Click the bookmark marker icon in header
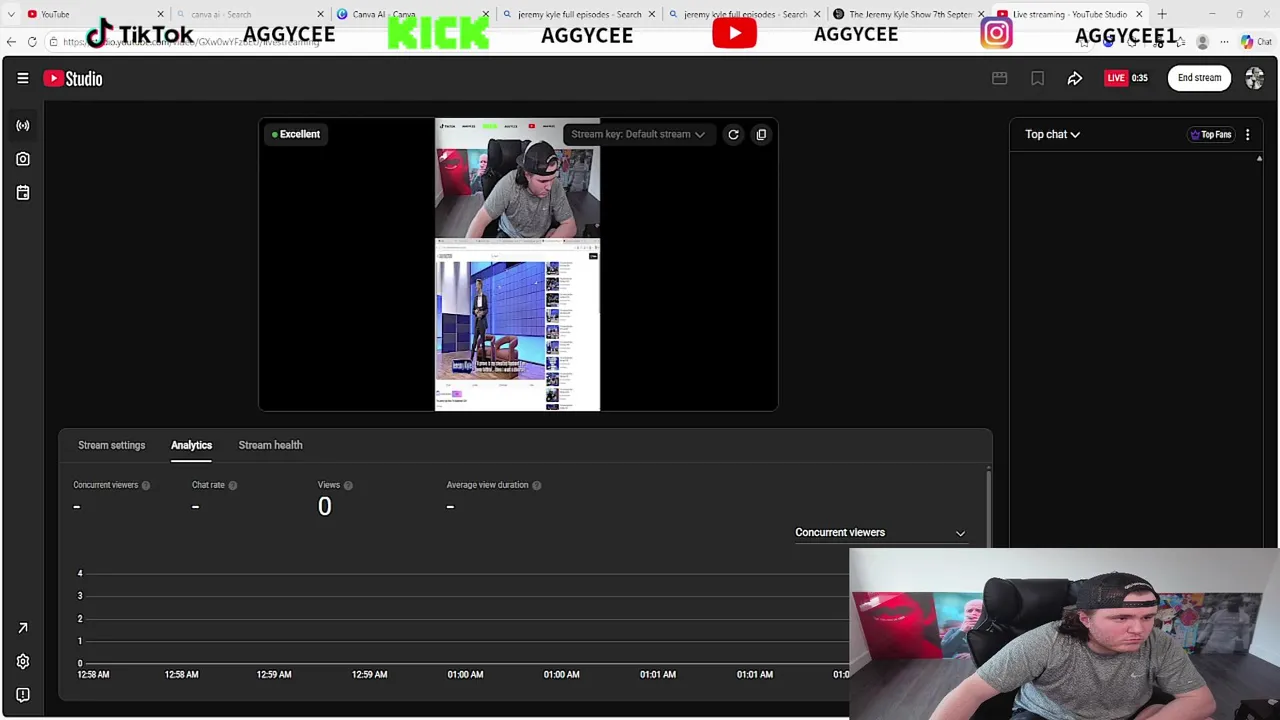Viewport: 1280px width, 720px height. click(1037, 78)
